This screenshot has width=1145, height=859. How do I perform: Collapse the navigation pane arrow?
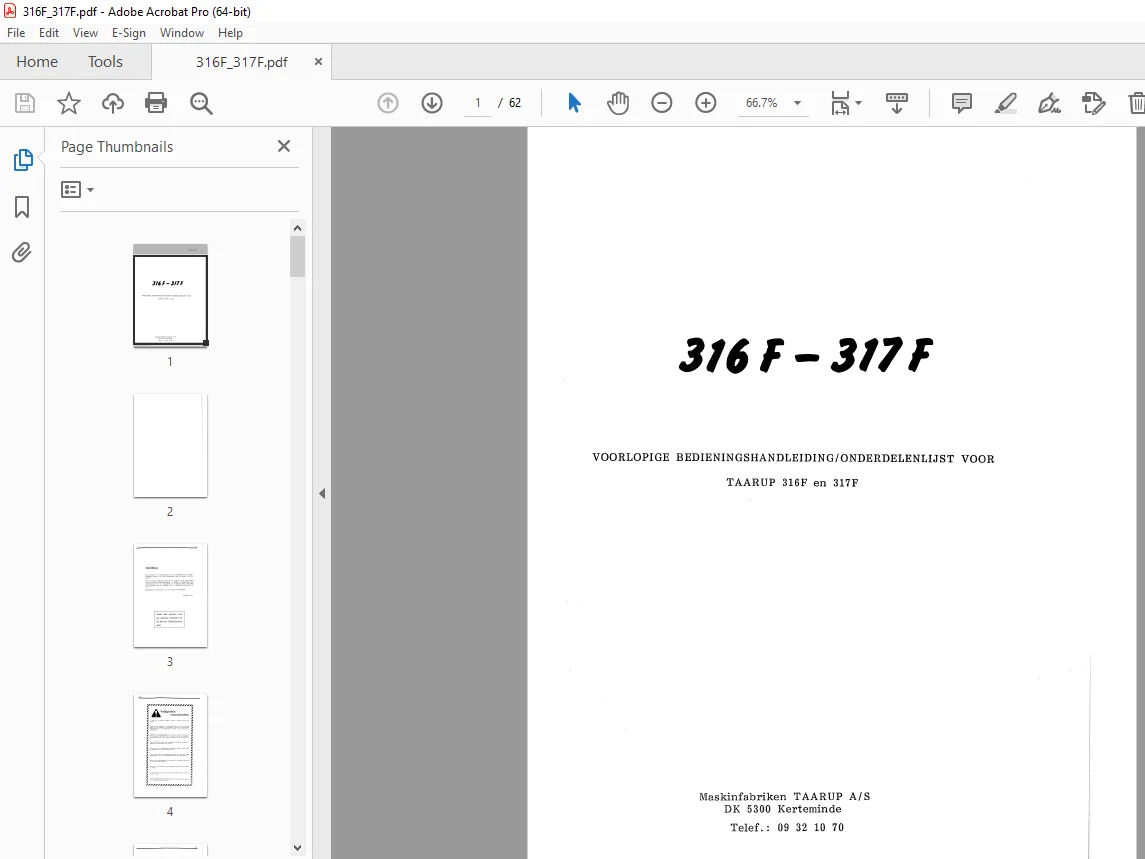[322, 494]
